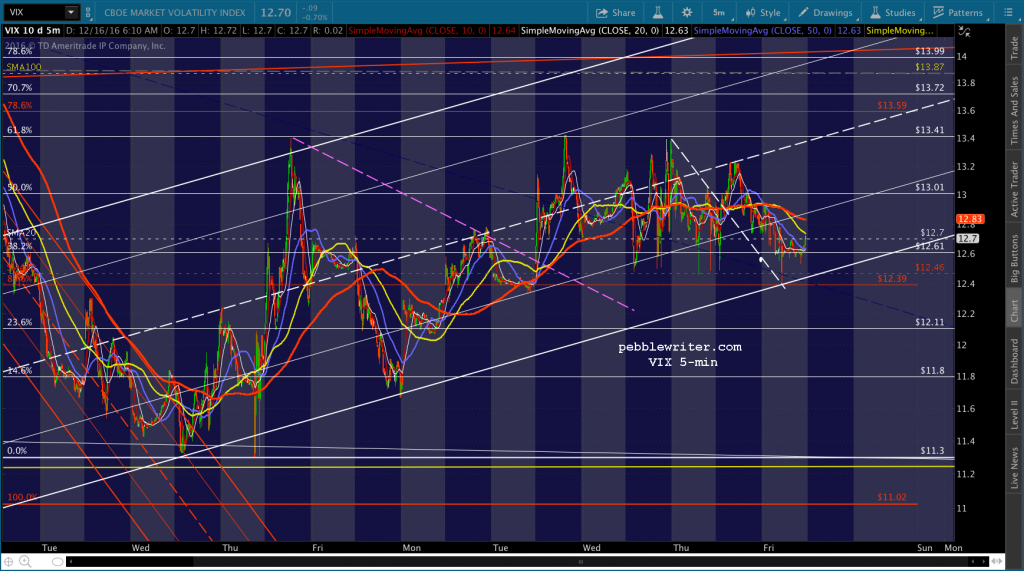Open the symbol dropdown arrow next to VIX
The image size is (1024, 571).
point(71,12)
